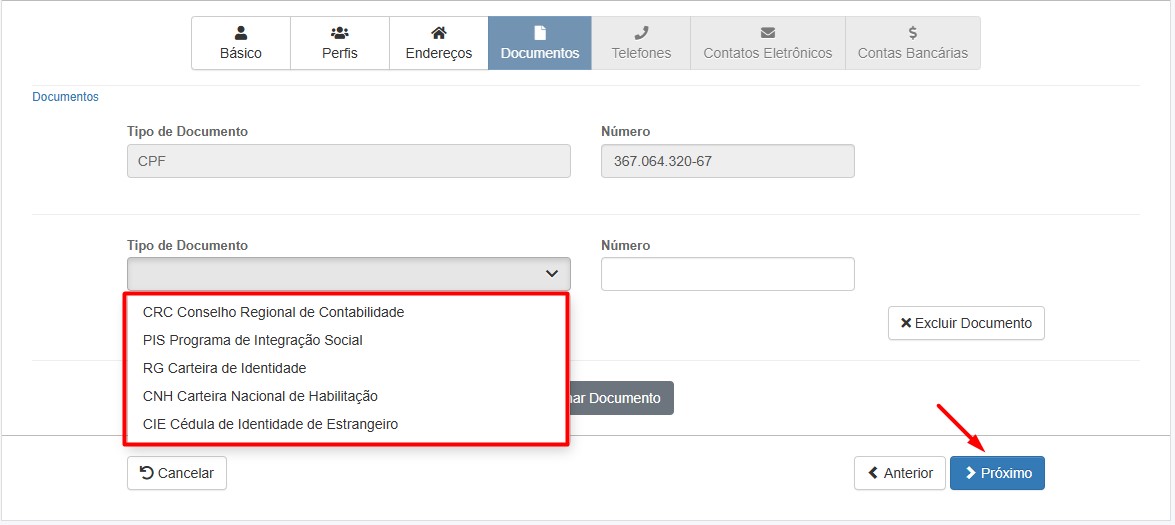Open the empty Tipo de Documento dropdown
Image resolution: width=1175 pixels, height=525 pixels.
[x=348, y=274]
